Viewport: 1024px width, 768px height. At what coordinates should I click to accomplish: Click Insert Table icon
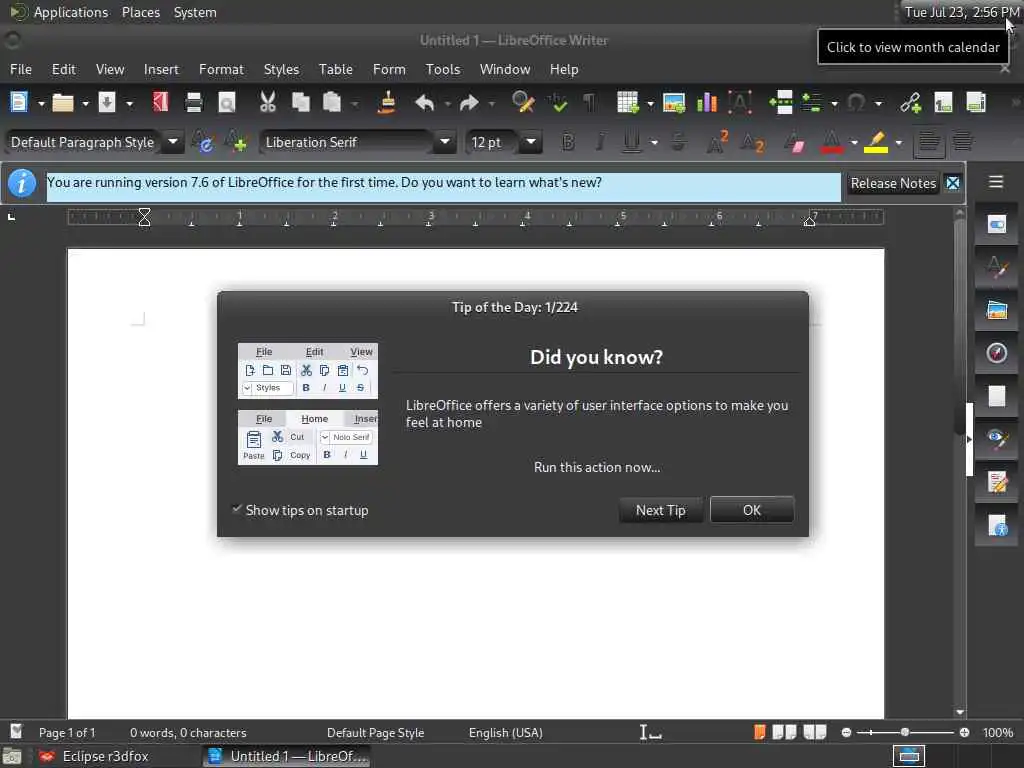(628, 103)
